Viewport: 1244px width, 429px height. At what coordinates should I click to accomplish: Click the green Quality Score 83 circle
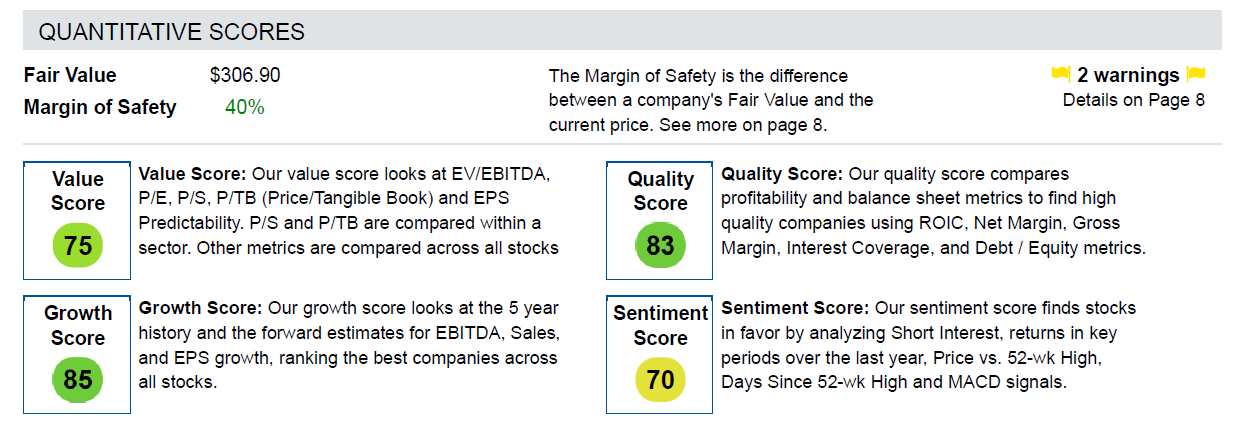pos(660,246)
